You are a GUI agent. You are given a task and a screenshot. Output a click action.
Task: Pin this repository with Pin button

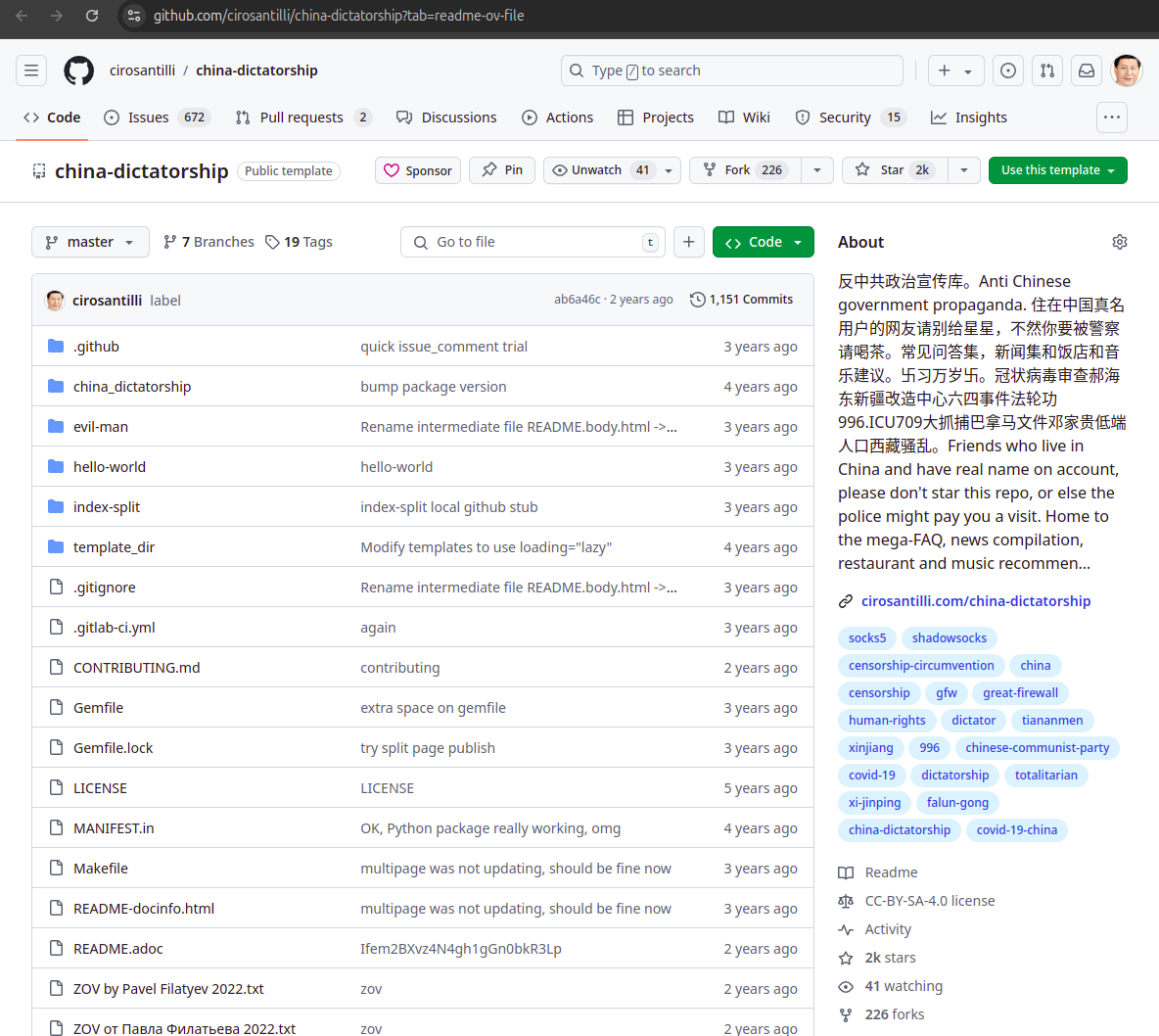(502, 170)
